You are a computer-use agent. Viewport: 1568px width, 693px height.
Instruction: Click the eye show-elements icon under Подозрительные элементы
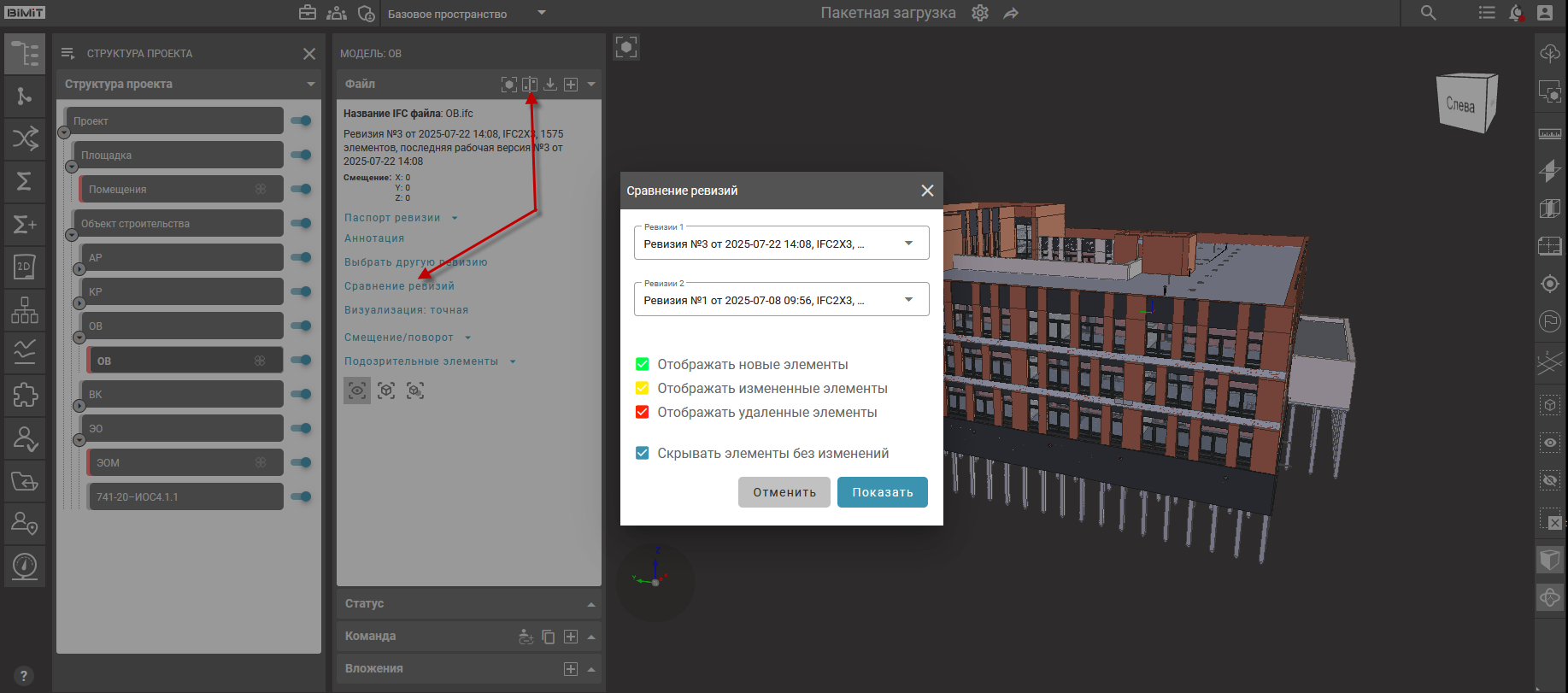pyautogui.click(x=357, y=391)
